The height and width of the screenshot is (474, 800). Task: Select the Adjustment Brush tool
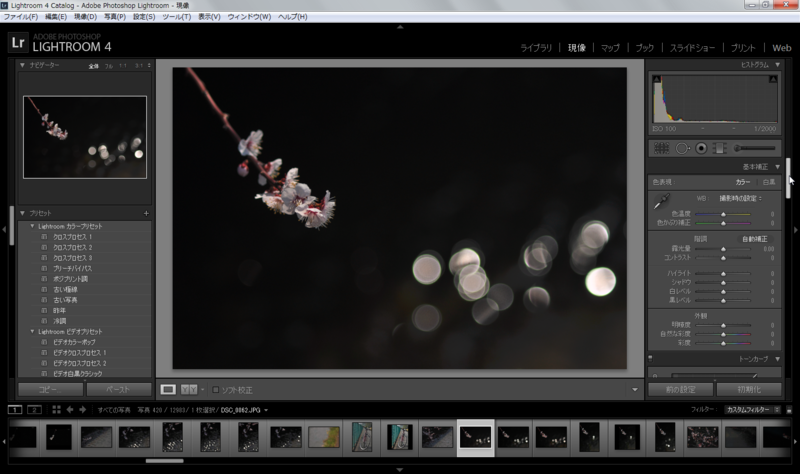[x=755, y=148]
